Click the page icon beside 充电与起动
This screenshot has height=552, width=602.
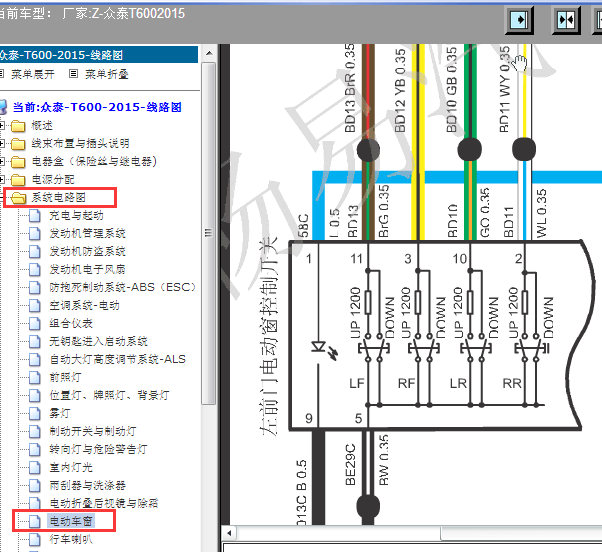(35, 216)
